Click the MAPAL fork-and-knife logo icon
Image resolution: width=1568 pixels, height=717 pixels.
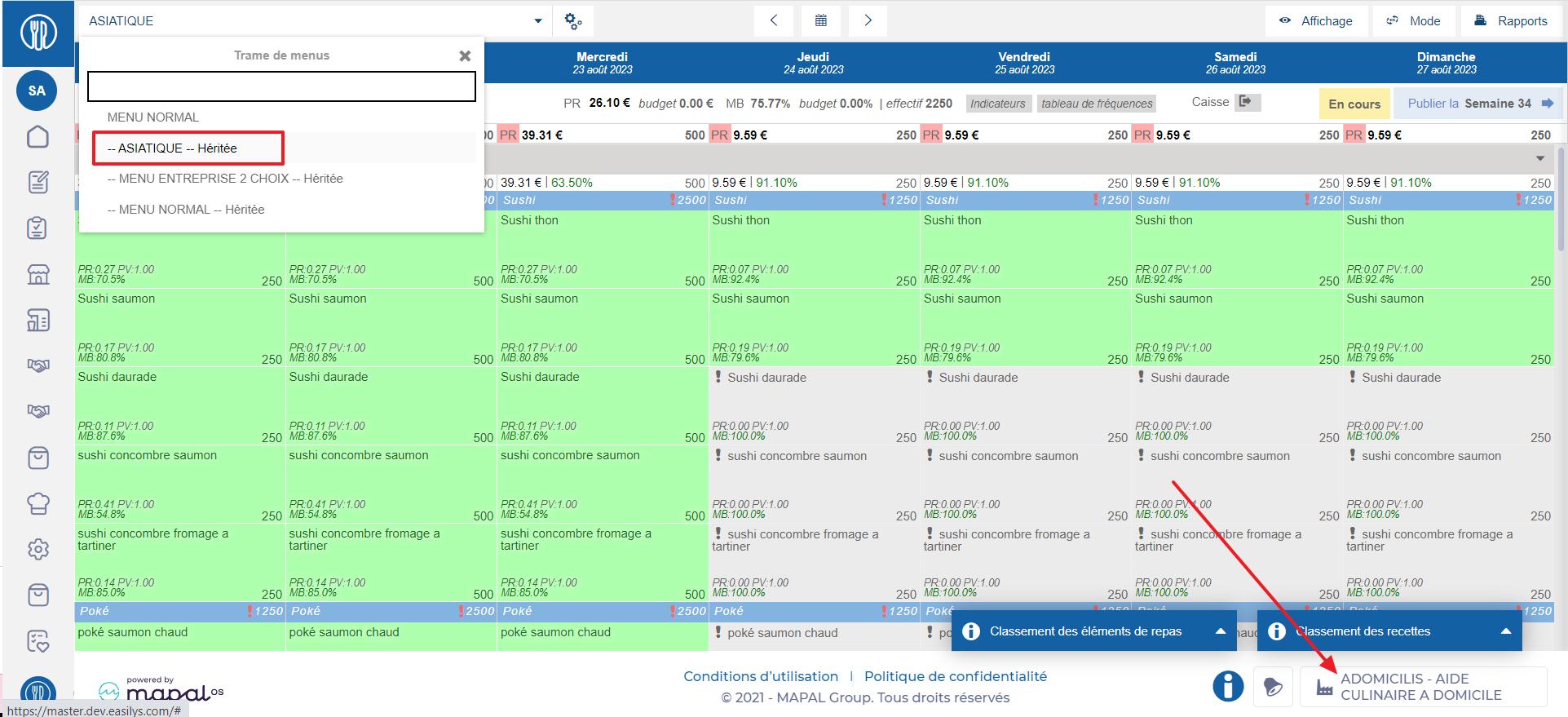[x=38, y=33]
